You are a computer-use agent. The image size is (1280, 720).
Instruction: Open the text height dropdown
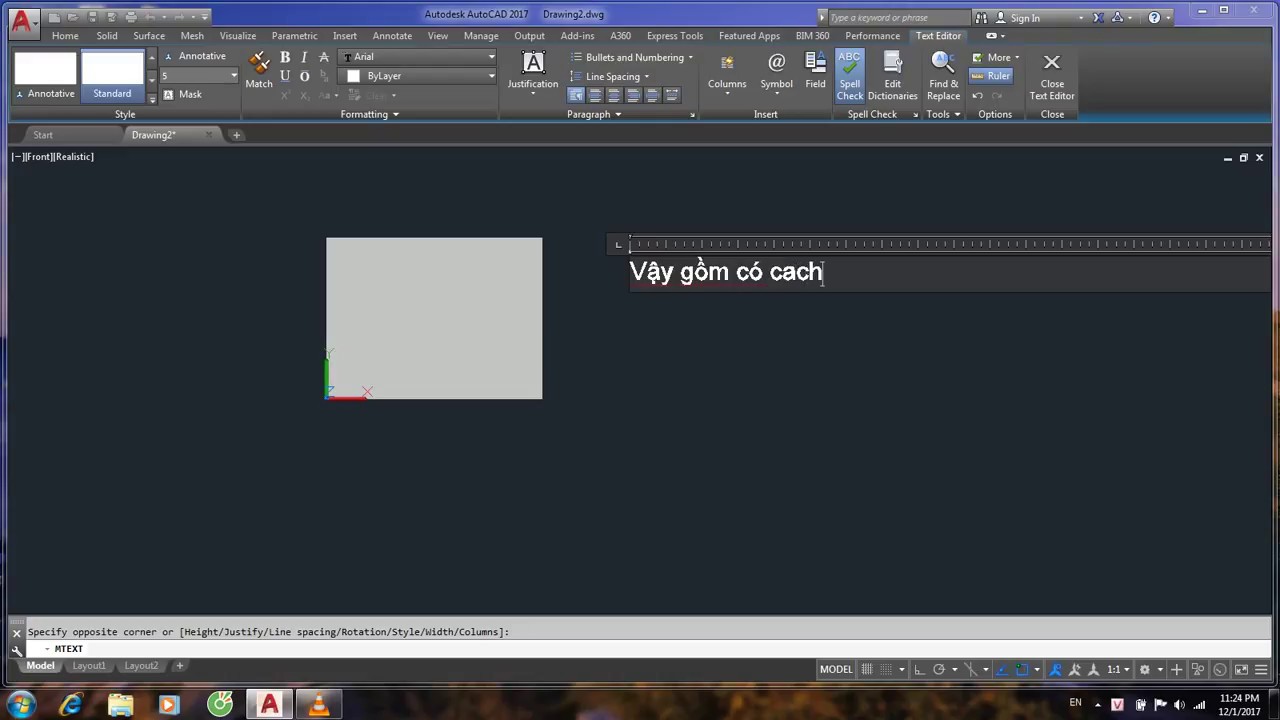199,76
